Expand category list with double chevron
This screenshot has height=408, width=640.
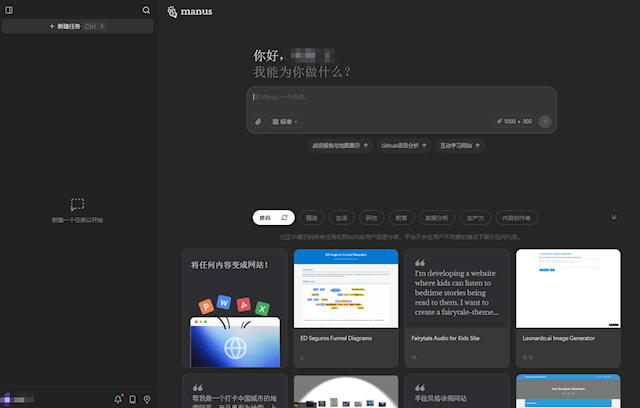pyautogui.click(x=613, y=216)
